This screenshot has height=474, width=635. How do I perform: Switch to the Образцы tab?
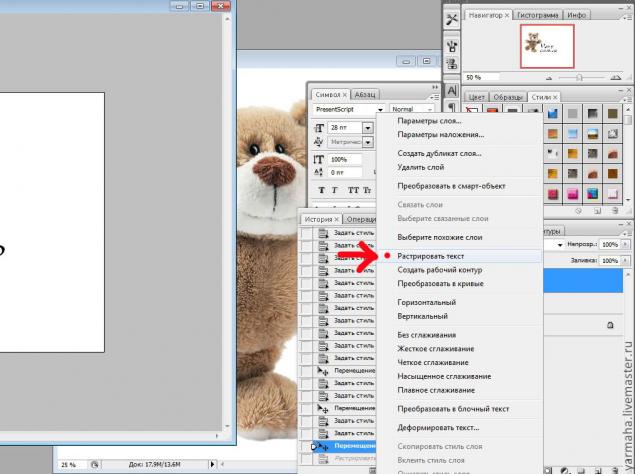pyautogui.click(x=507, y=97)
